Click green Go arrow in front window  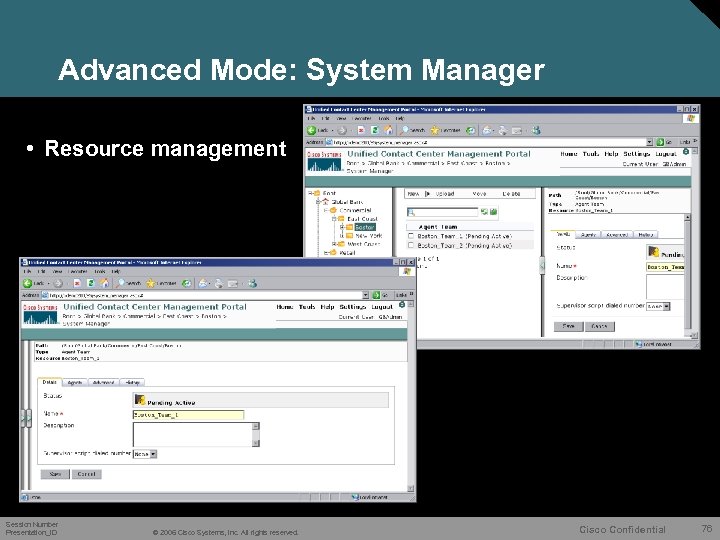(x=377, y=295)
